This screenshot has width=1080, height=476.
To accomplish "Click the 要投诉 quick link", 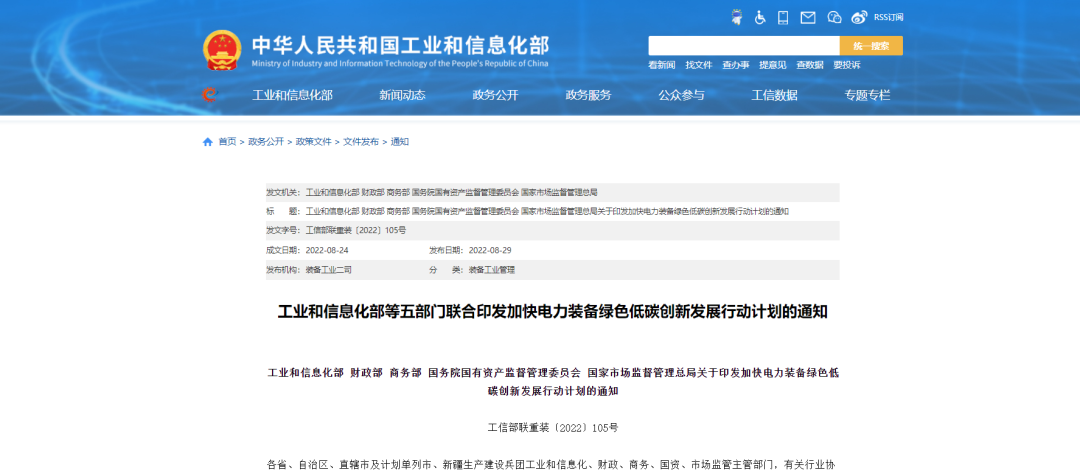I will [x=846, y=65].
